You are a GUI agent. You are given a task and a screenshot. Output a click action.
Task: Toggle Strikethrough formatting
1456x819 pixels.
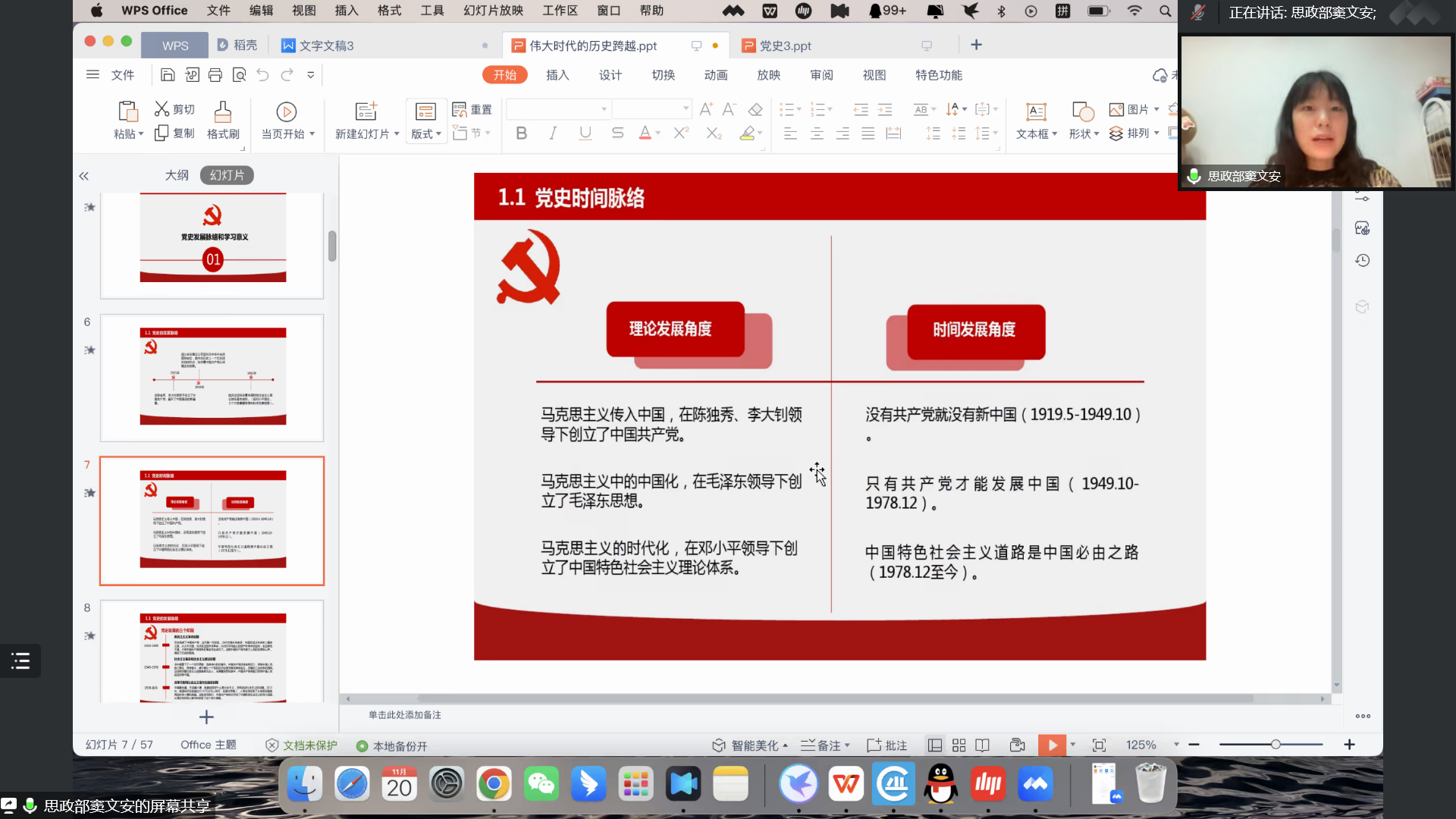pos(617,133)
